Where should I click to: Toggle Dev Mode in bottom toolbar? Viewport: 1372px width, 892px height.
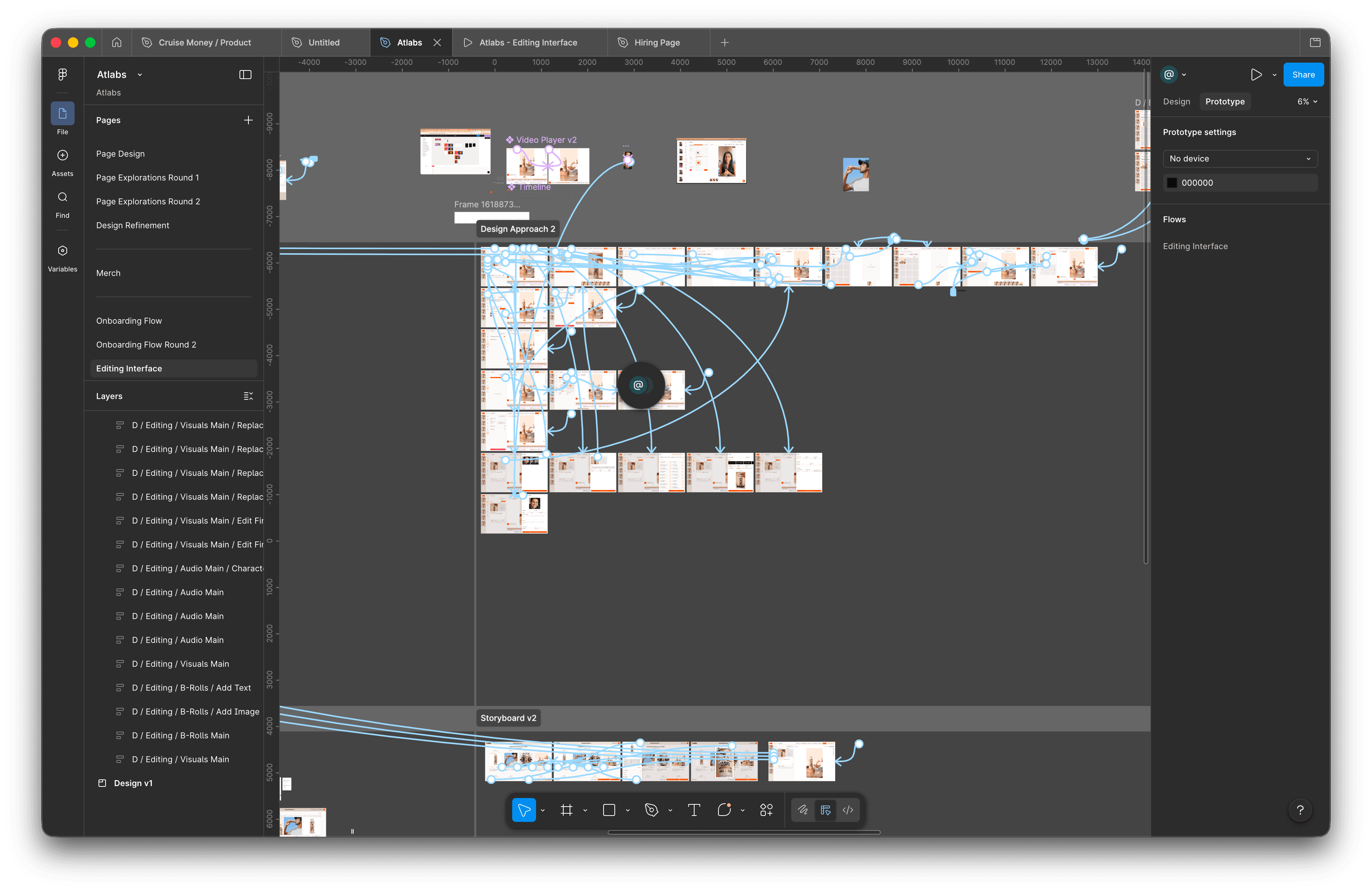(x=848, y=810)
